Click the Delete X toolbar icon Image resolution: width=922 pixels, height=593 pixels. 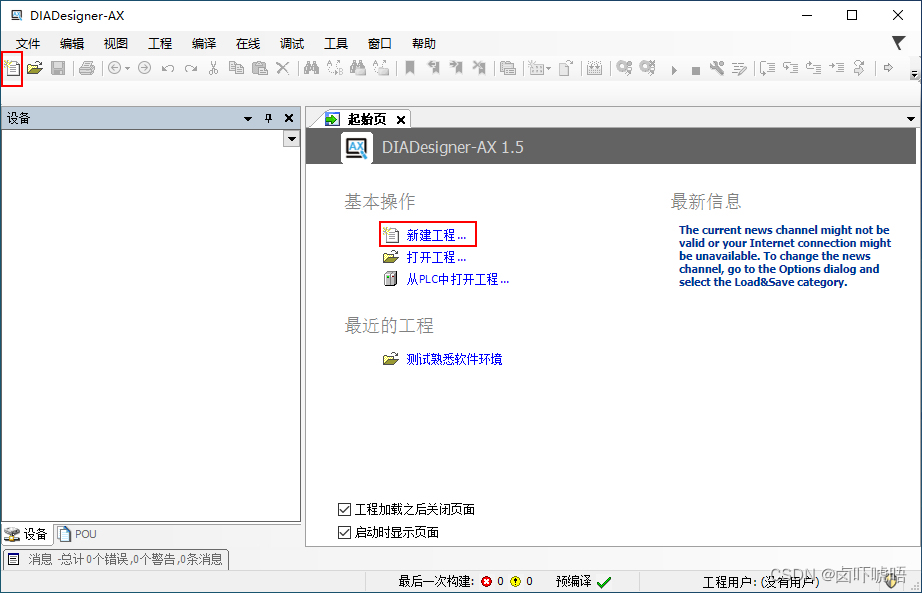283,68
